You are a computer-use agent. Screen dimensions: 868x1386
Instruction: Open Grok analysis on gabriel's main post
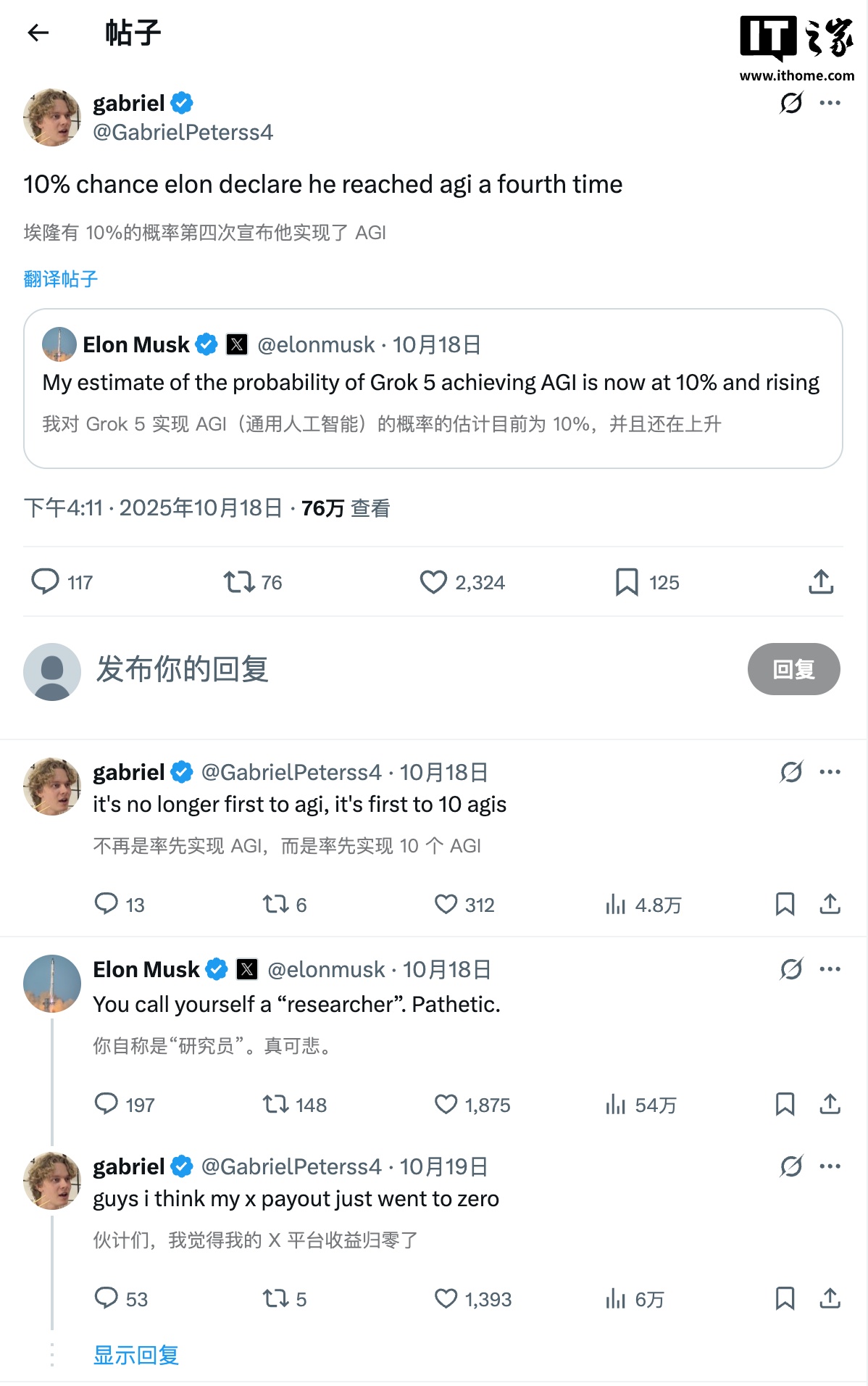[x=790, y=104]
